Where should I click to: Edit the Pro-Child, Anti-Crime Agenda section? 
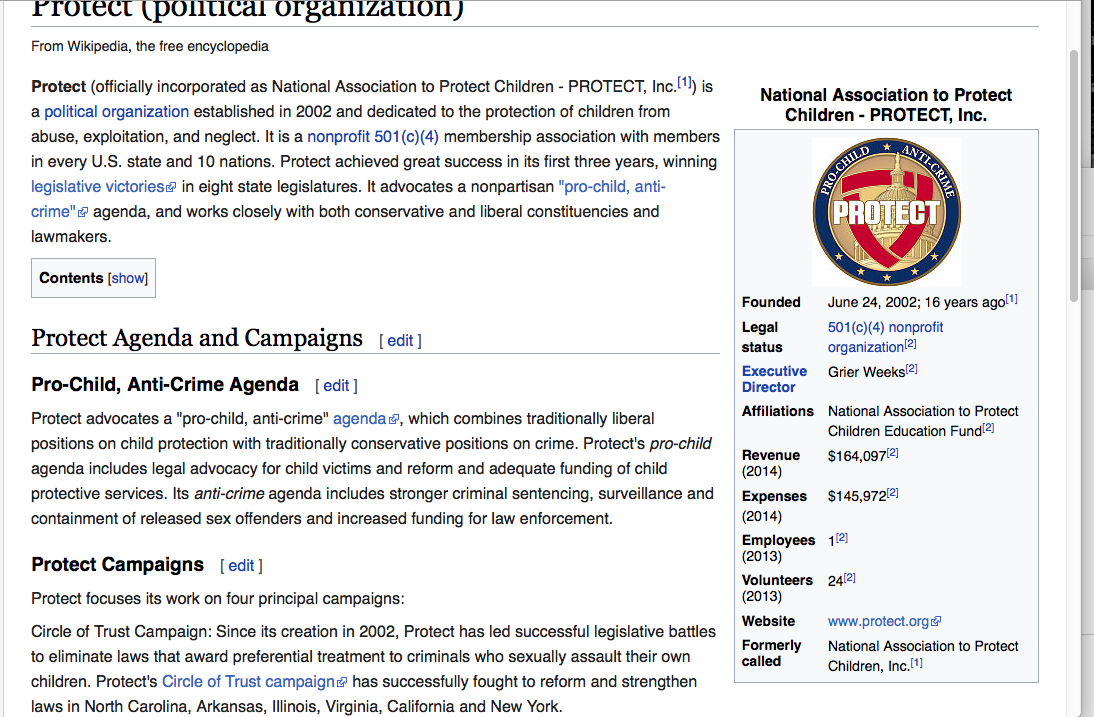tap(336, 385)
